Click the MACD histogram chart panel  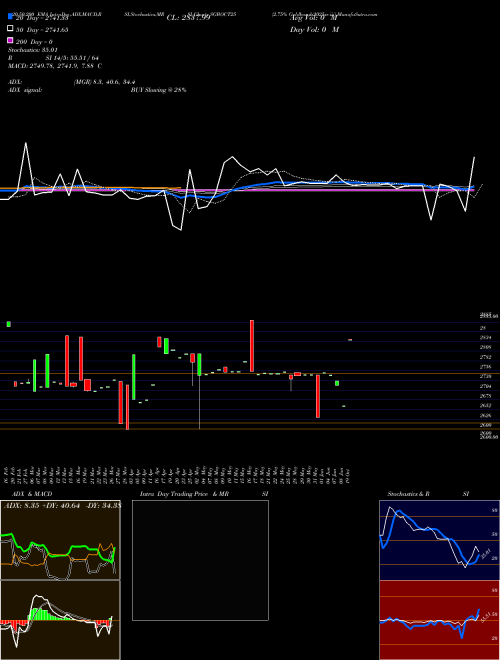[x=60, y=620]
